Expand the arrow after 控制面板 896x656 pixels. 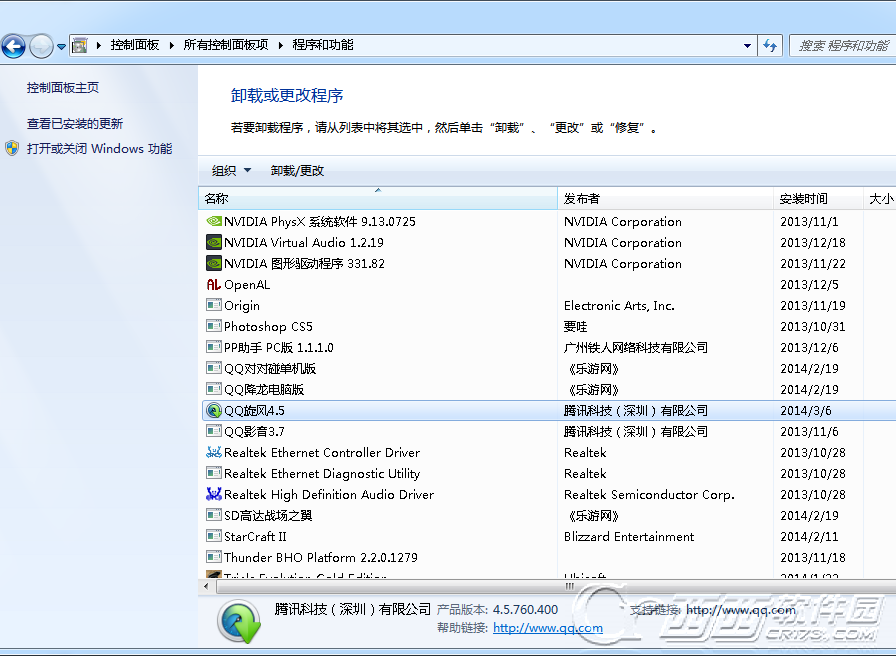tap(171, 45)
